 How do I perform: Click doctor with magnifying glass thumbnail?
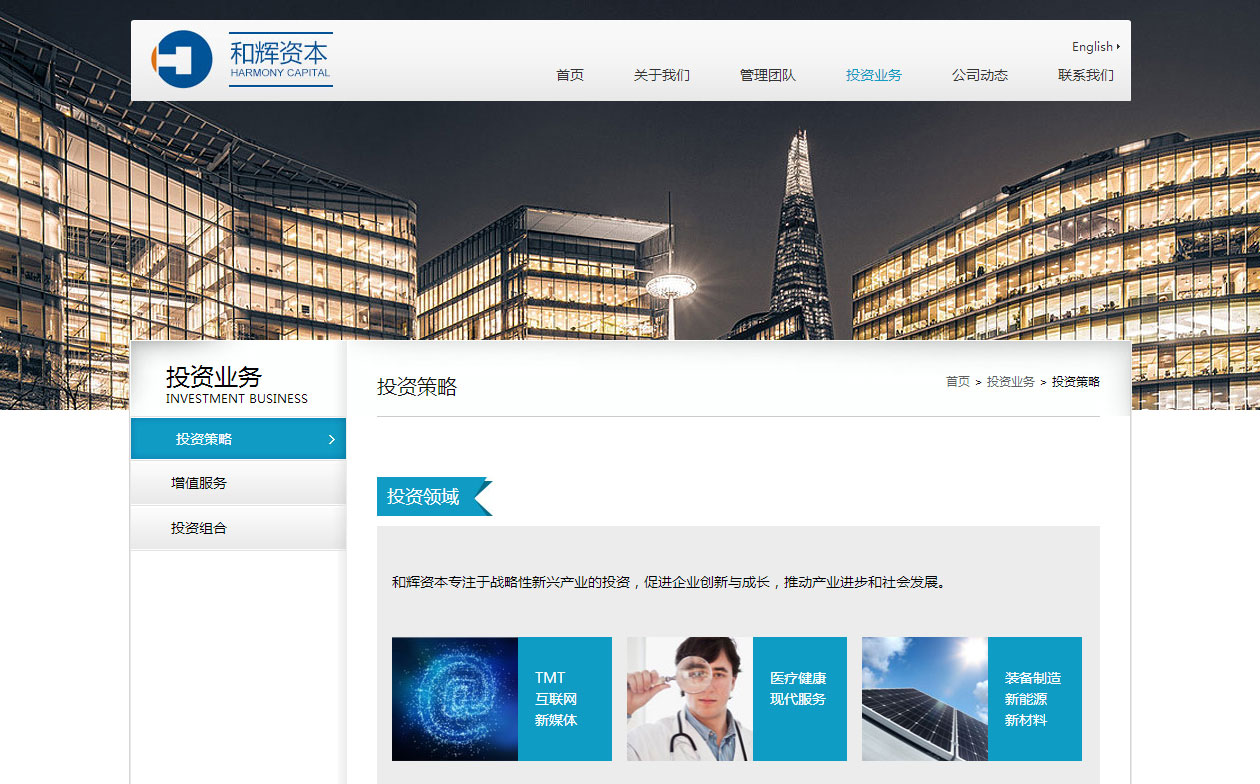click(x=690, y=699)
